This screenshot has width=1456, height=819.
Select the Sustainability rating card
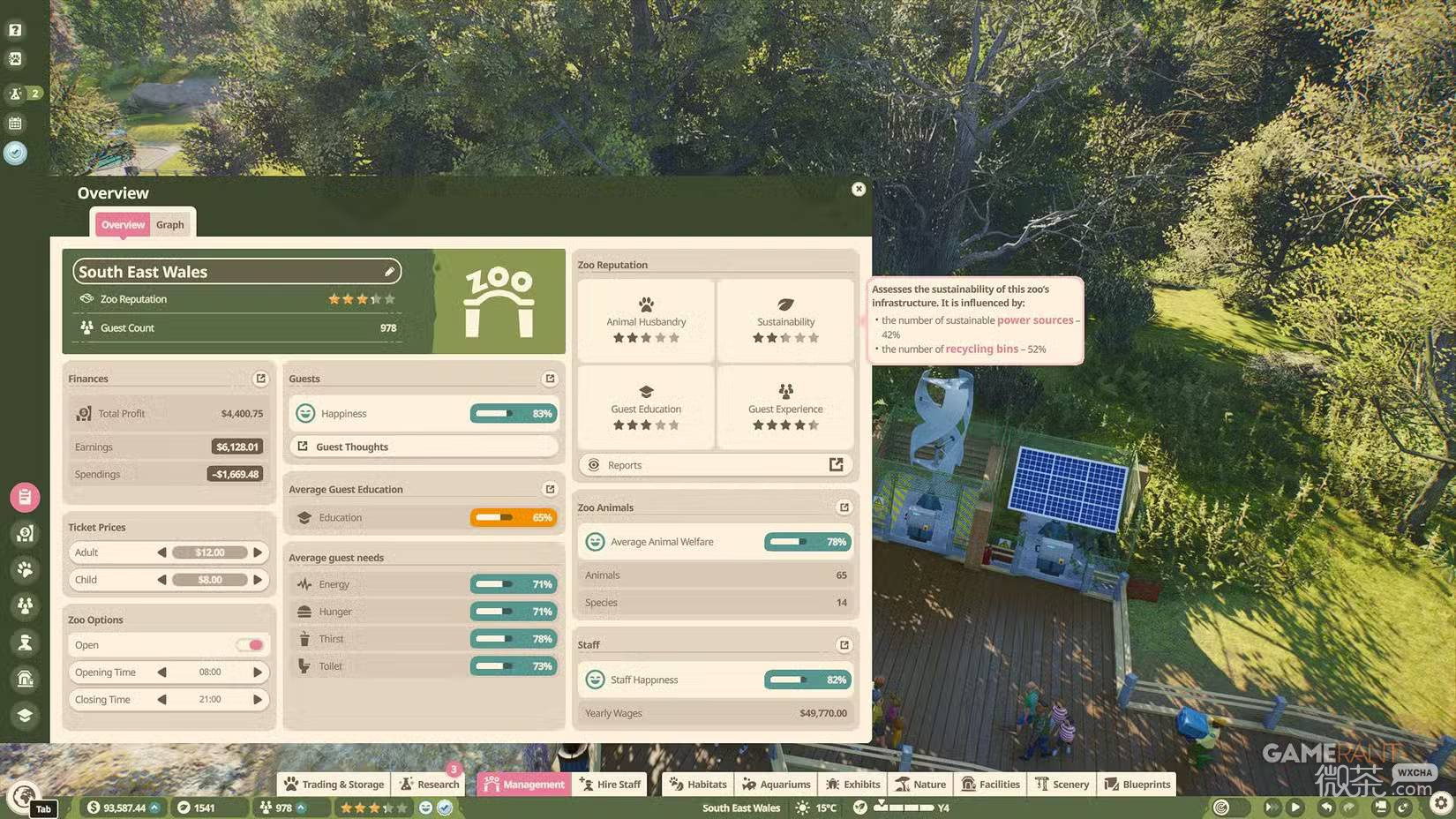pyautogui.click(x=785, y=320)
